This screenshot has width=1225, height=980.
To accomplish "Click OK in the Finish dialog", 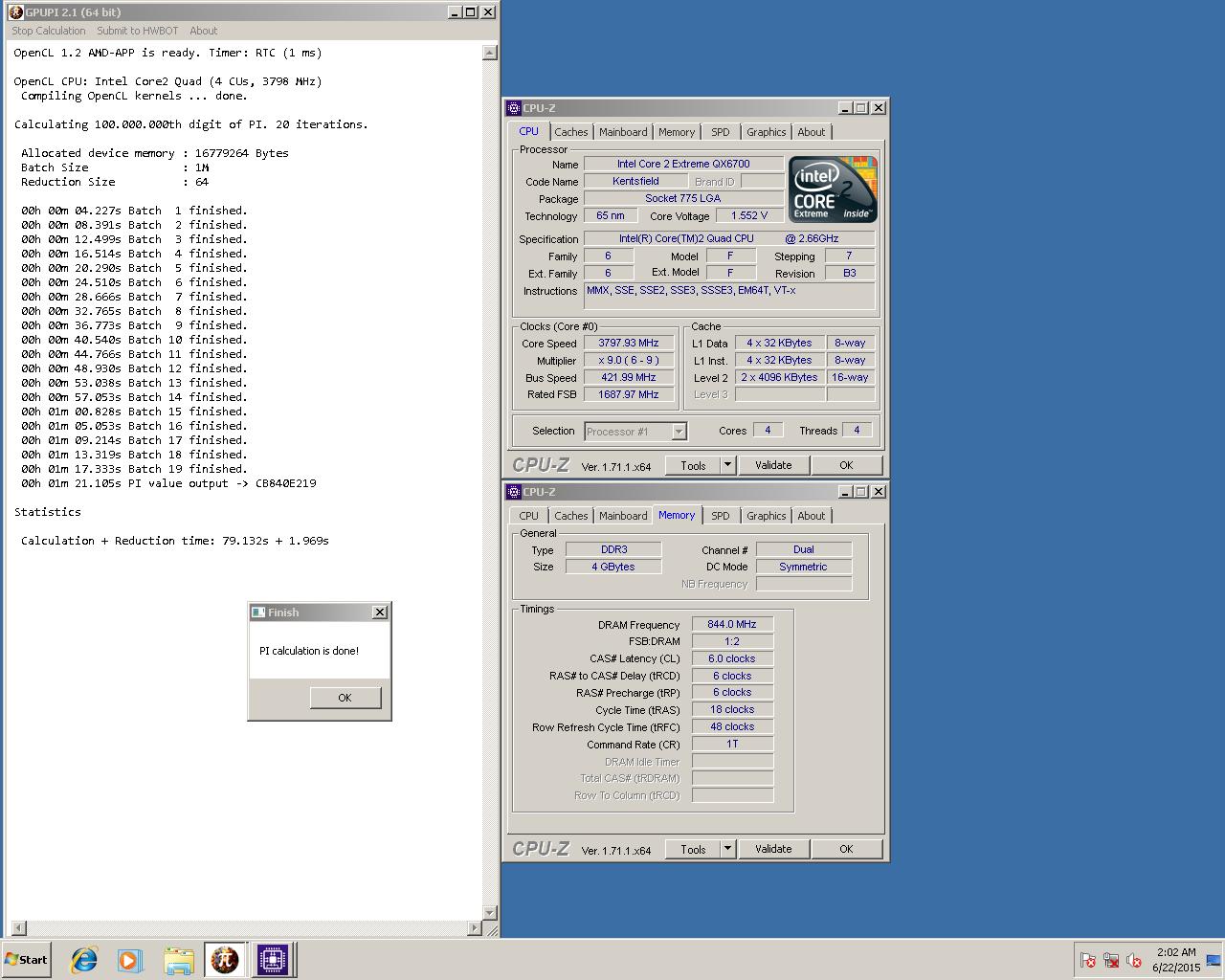I will [345, 698].
